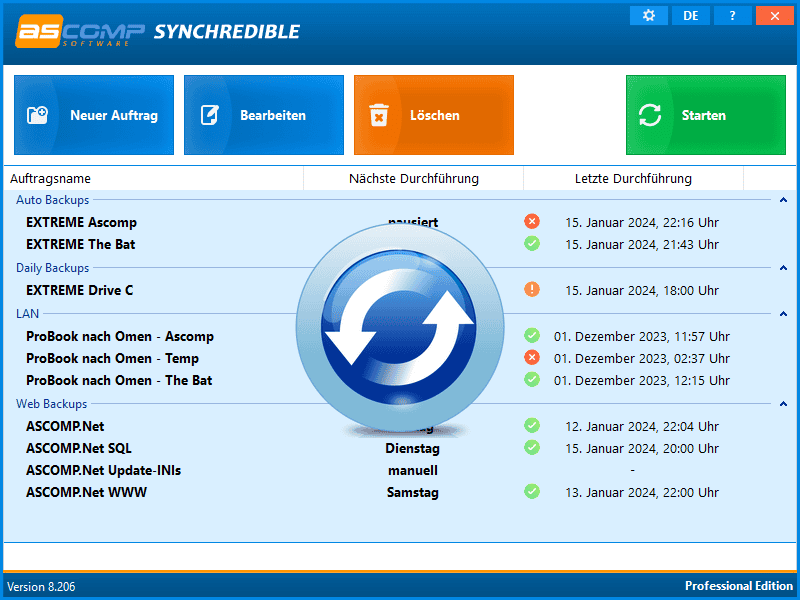800x600 pixels.
Task: Click the Bearbeiten button
Action: click(x=264, y=115)
